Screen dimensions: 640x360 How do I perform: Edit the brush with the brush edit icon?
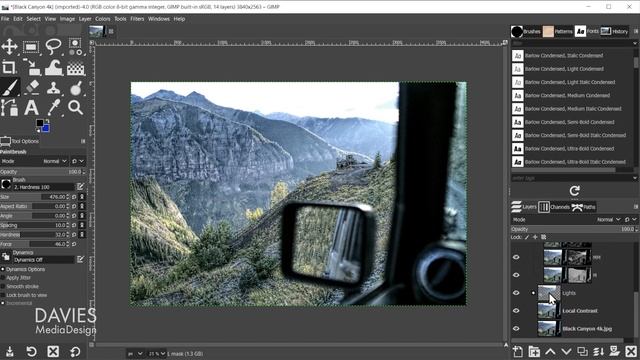pos(80,187)
